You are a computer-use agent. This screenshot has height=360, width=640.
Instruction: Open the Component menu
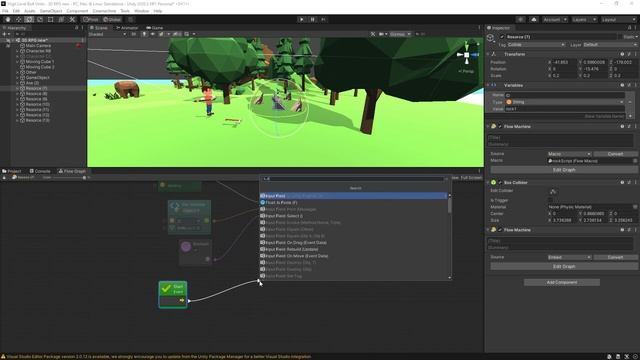(x=77, y=11)
